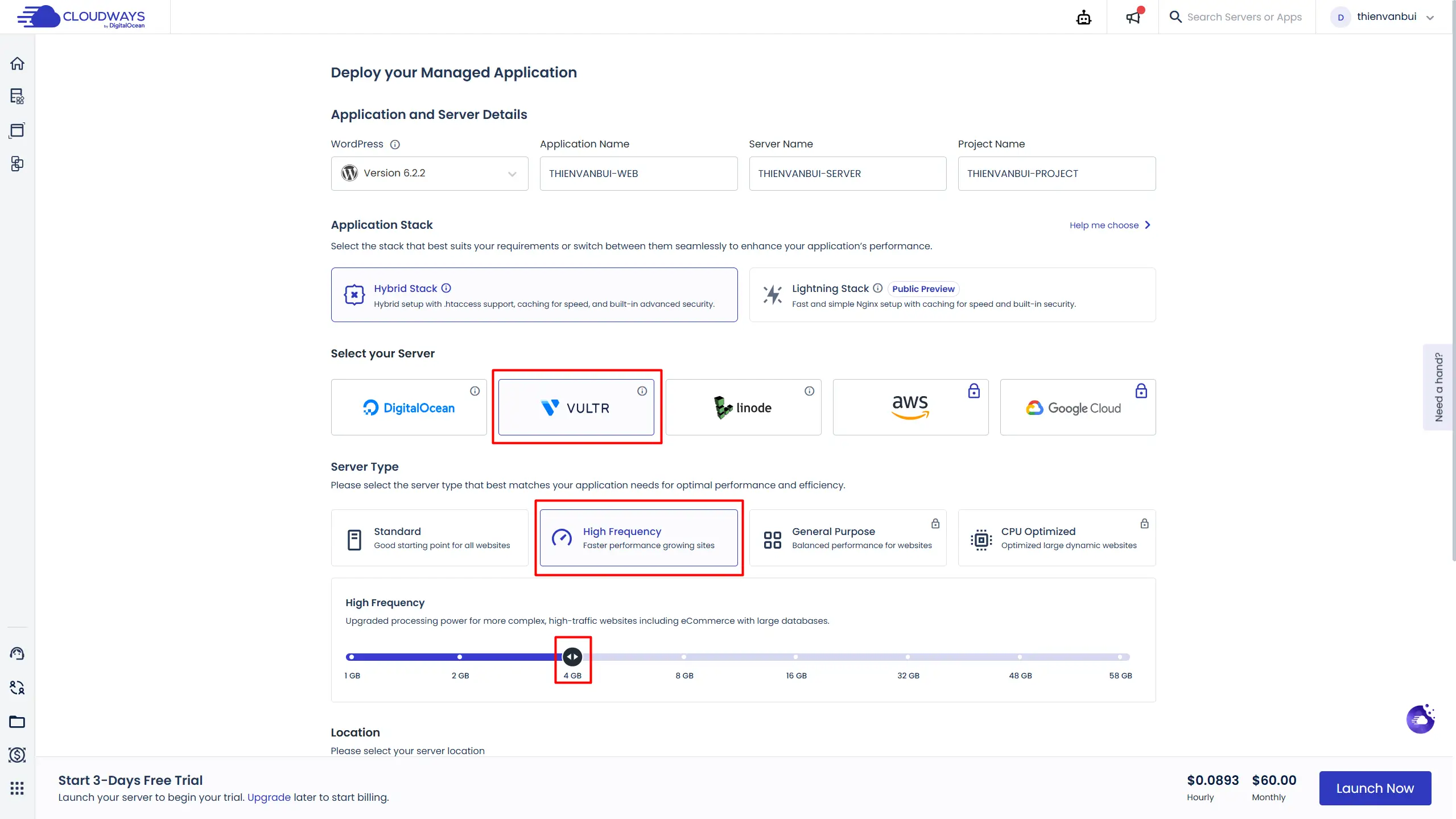Choose Linode as server provider
The height and width of the screenshot is (819, 1456).
(x=744, y=408)
